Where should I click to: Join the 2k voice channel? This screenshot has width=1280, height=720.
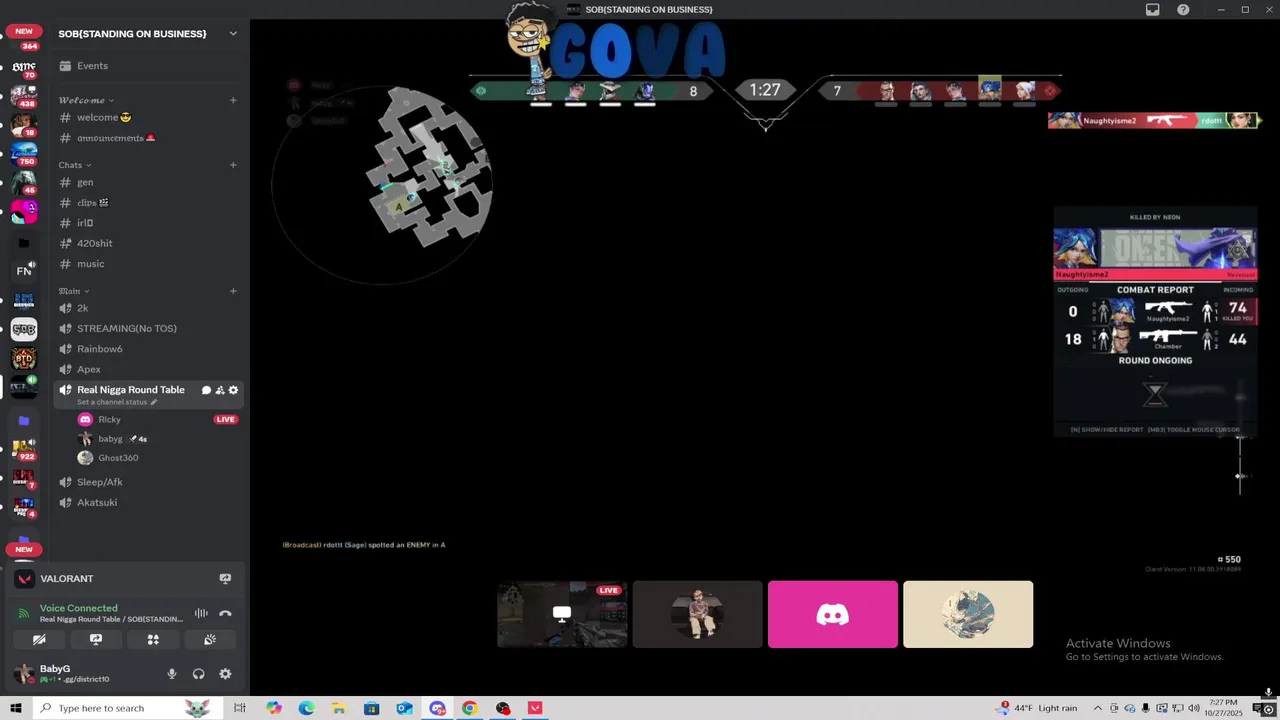pos(148,308)
